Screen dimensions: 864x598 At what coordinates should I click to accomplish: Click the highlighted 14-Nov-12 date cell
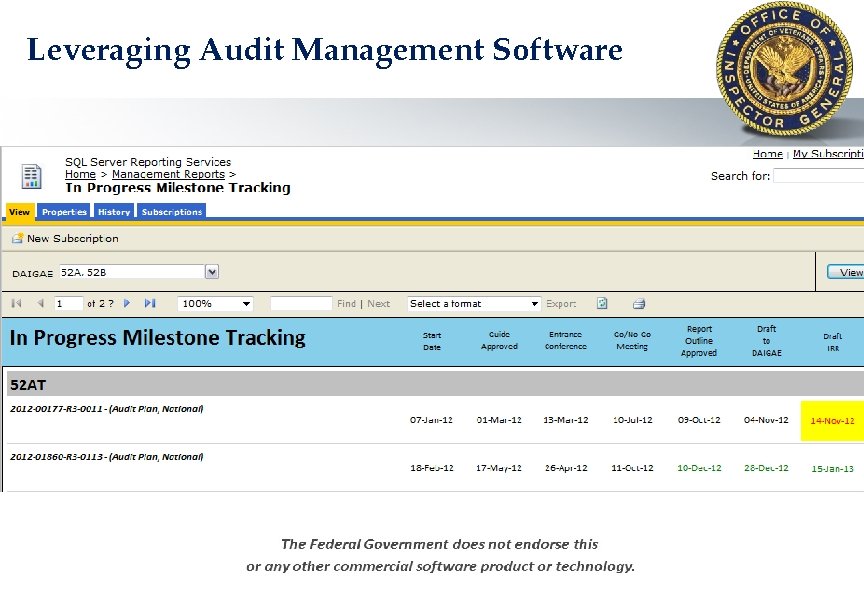pos(832,421)
